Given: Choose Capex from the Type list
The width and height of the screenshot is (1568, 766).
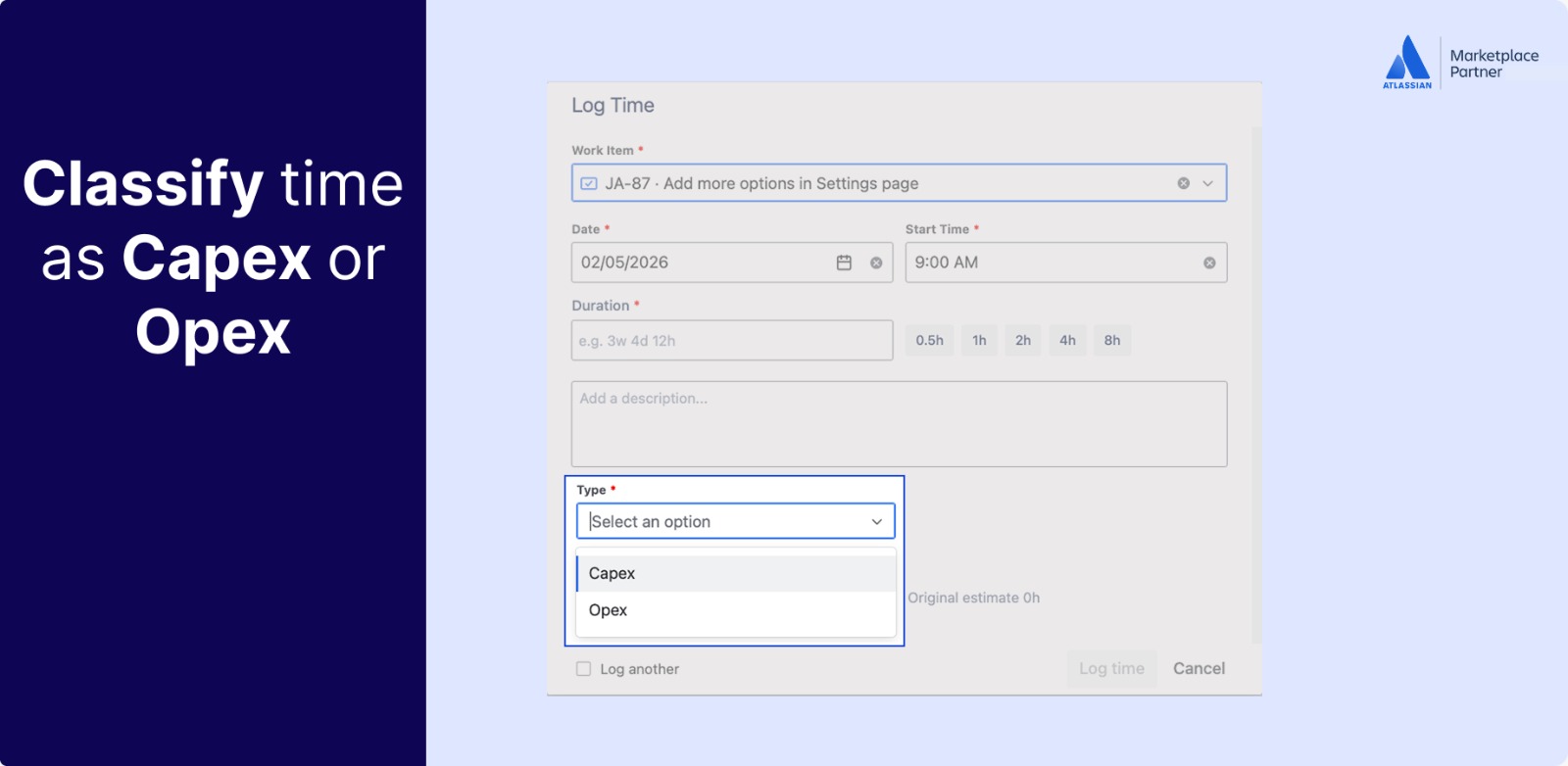Looking at the screenshot, I should click(x=736, y=573).
